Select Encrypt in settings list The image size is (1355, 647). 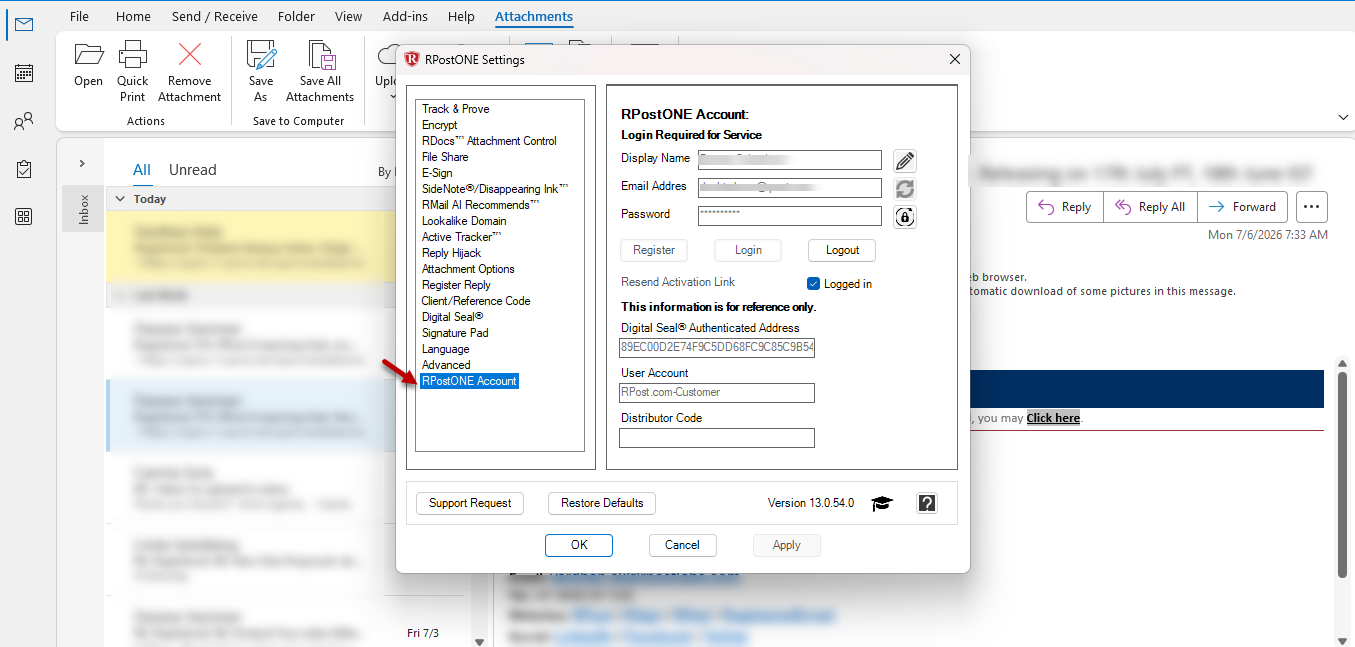coord(439,125)
